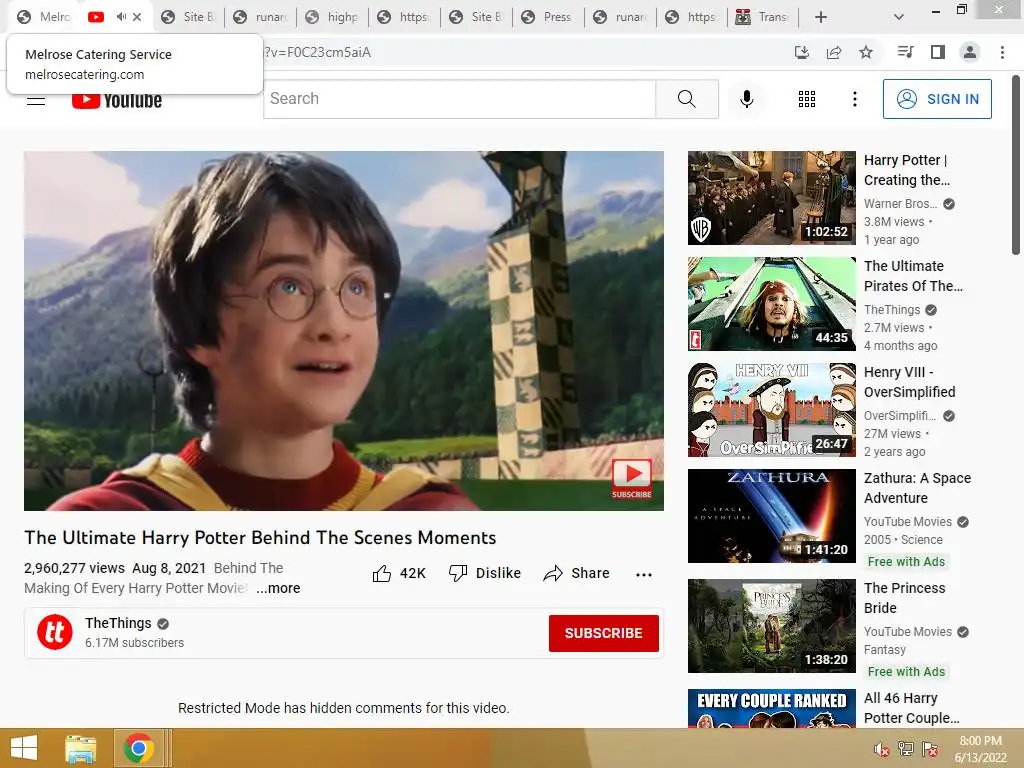The height and width of the screenshot is (768, 1024).
Task: Open Zathura: A Space Adventure title
Action: [x=917, y=488]
